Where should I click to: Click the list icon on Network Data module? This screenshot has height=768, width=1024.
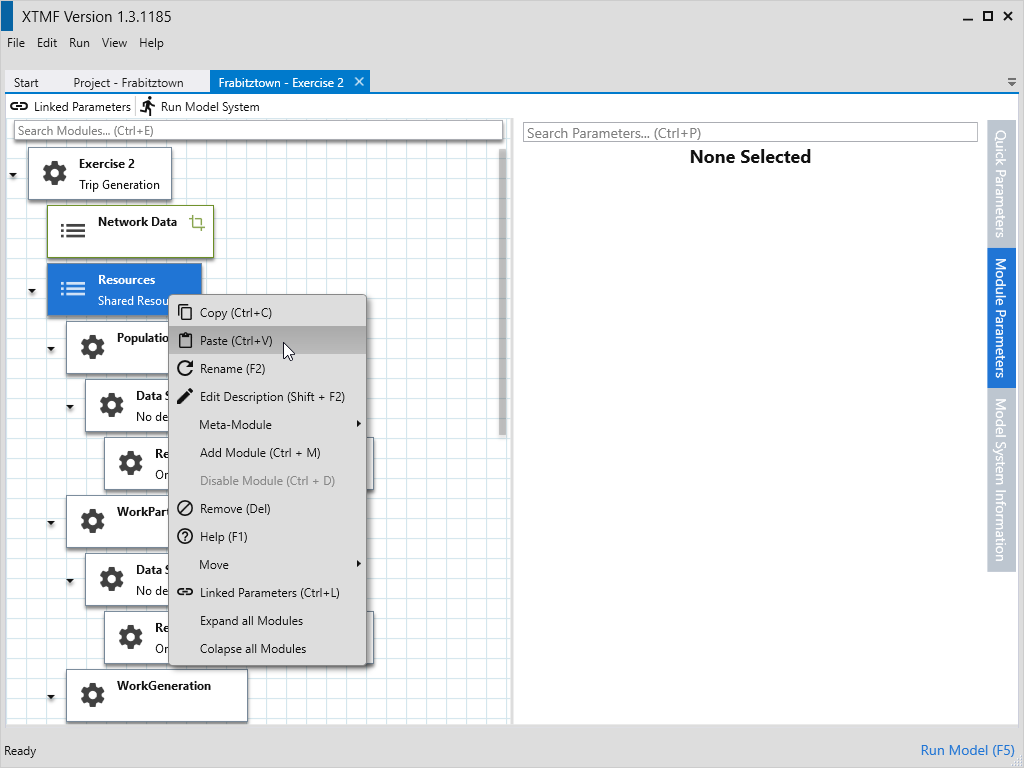(73, 231)
